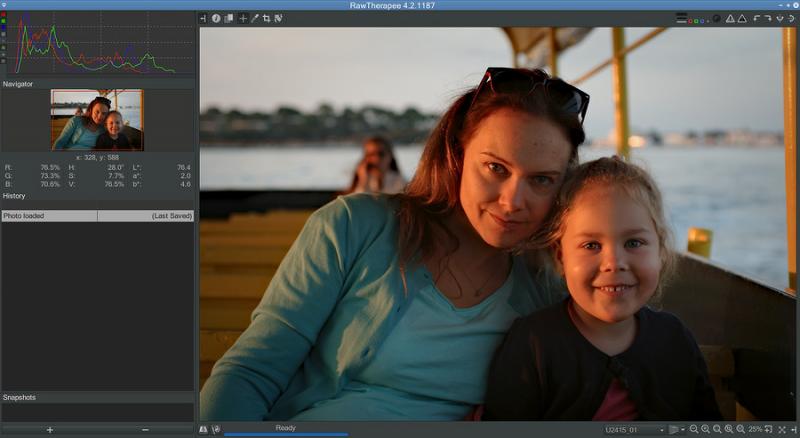Flip the image horizontally
Viewport: 800px width, 438px height.
pyautogui.click(x=791, y=18)
